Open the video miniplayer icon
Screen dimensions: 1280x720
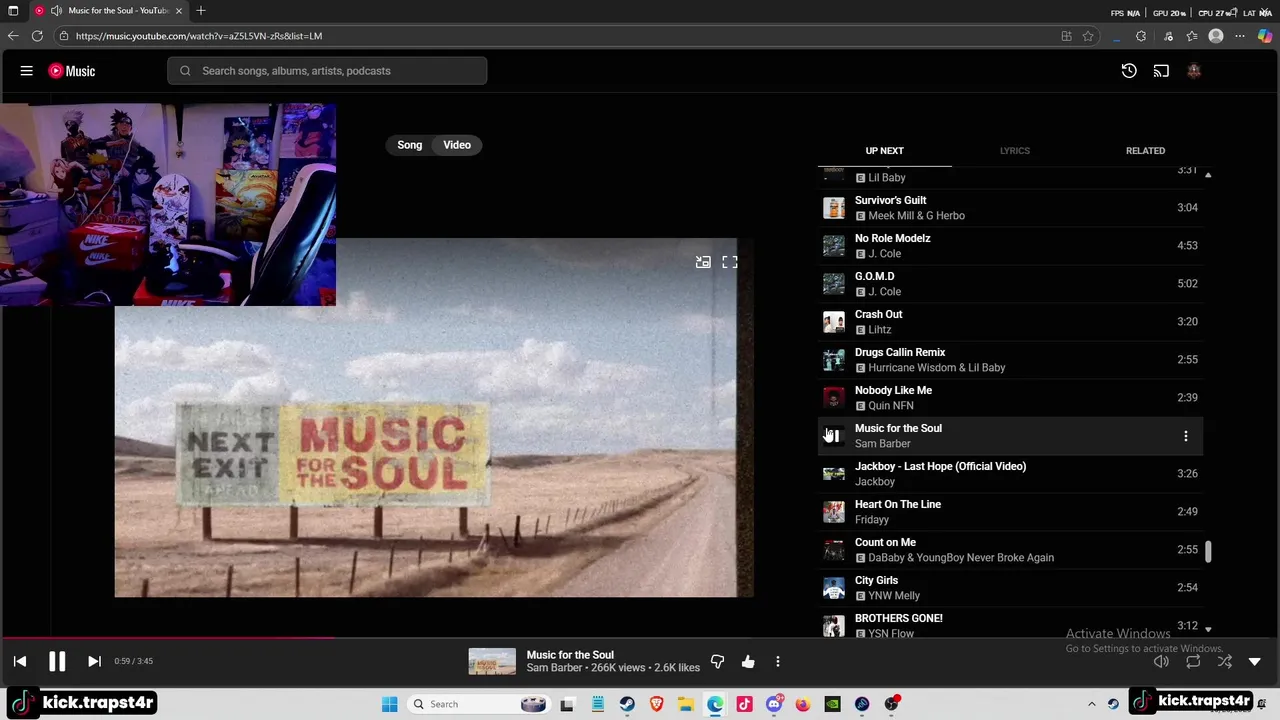pos(703,262)
